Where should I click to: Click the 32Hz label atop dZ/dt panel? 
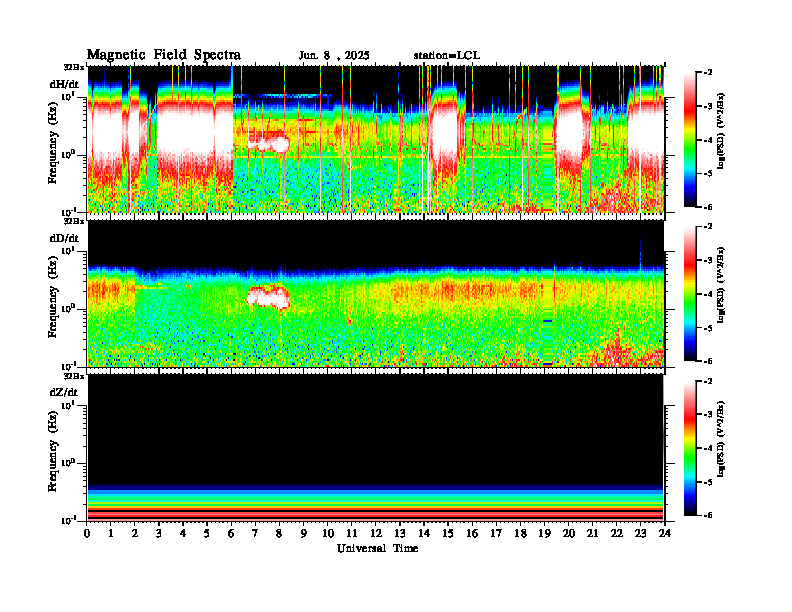coord(74,376)
